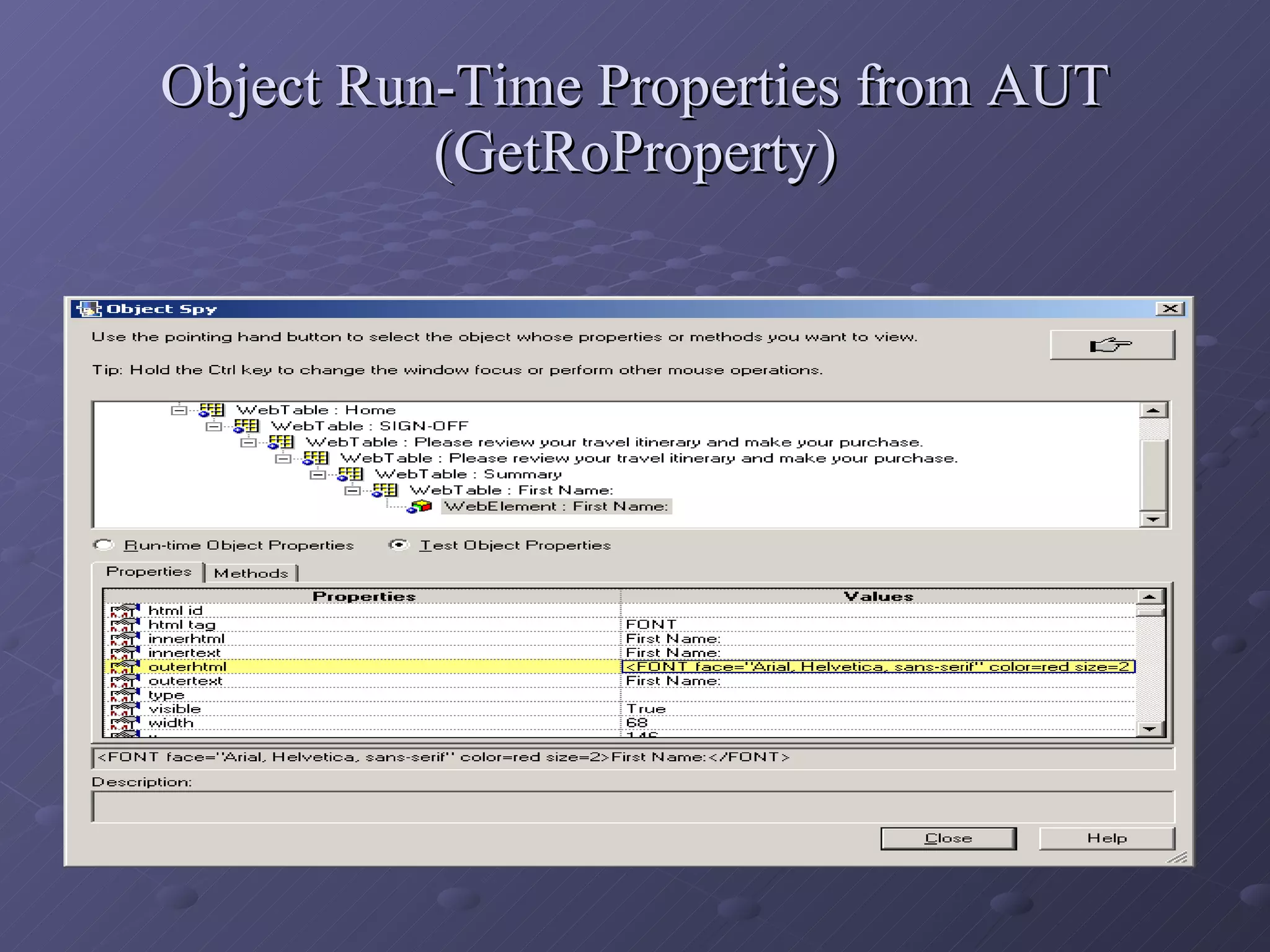Collapse the WebTable : First Name: node
Image resolution: width=1270 pixels, height=952 pixels.
tap(352, 491)
